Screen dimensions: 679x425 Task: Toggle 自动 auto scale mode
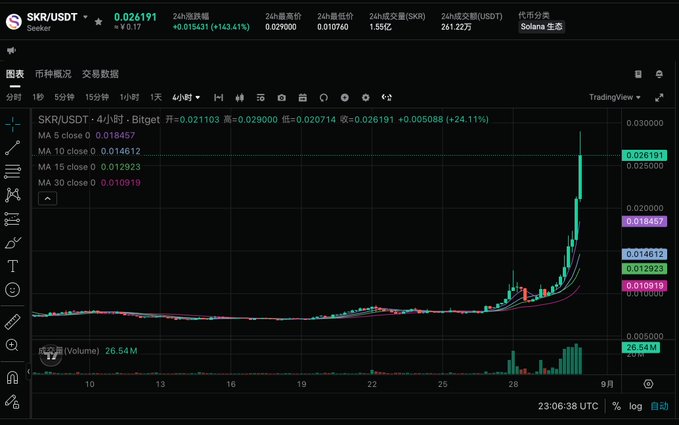[x=660, y=406]
